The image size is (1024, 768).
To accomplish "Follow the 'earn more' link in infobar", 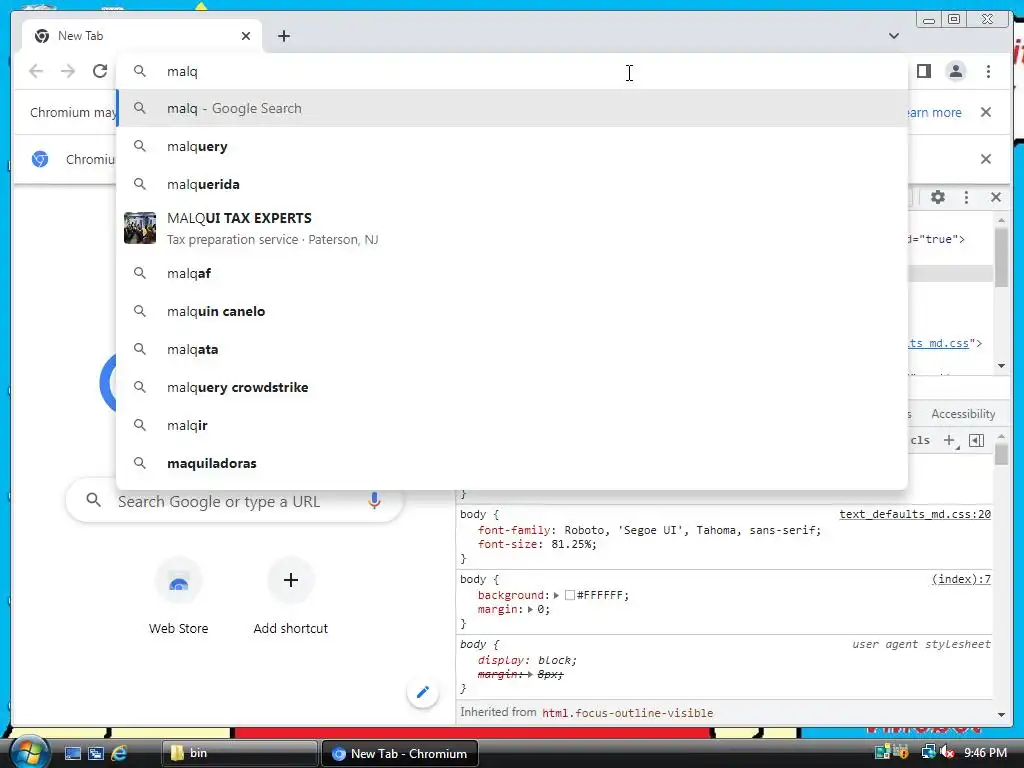I will 935,112.
